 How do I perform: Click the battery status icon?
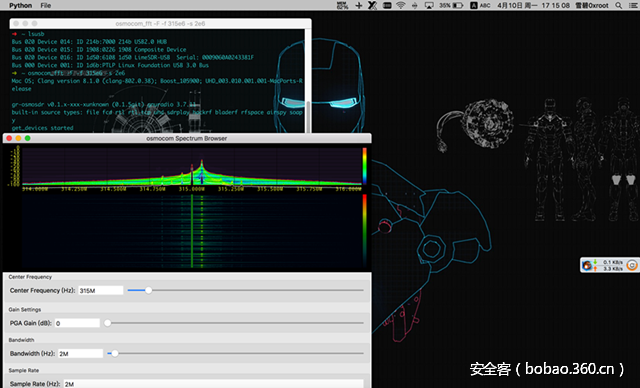tap(458, 5)
